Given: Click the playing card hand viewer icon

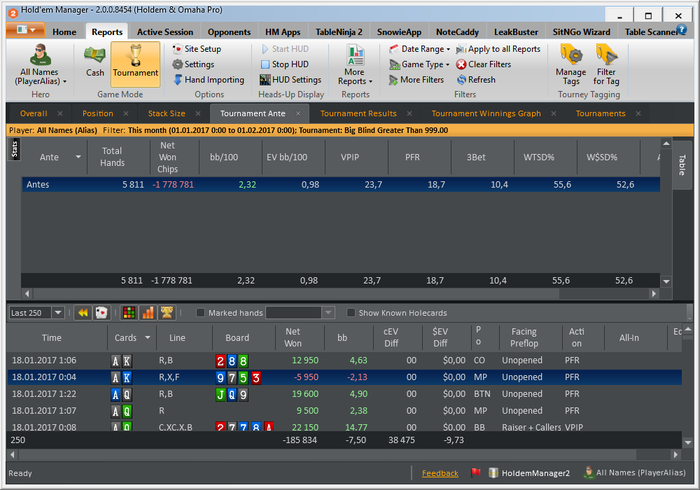Looking at the screenshot, I should pyautogui.click(x=102, y=313).
